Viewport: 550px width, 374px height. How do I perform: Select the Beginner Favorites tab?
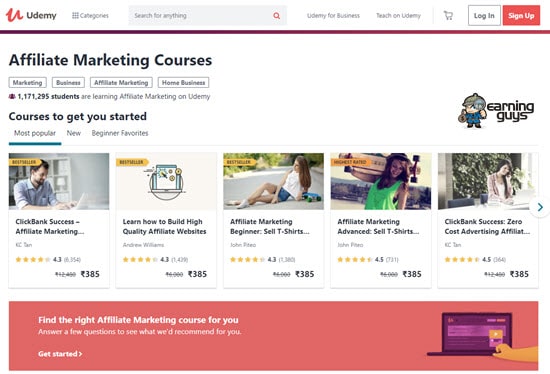coord(120,133)
